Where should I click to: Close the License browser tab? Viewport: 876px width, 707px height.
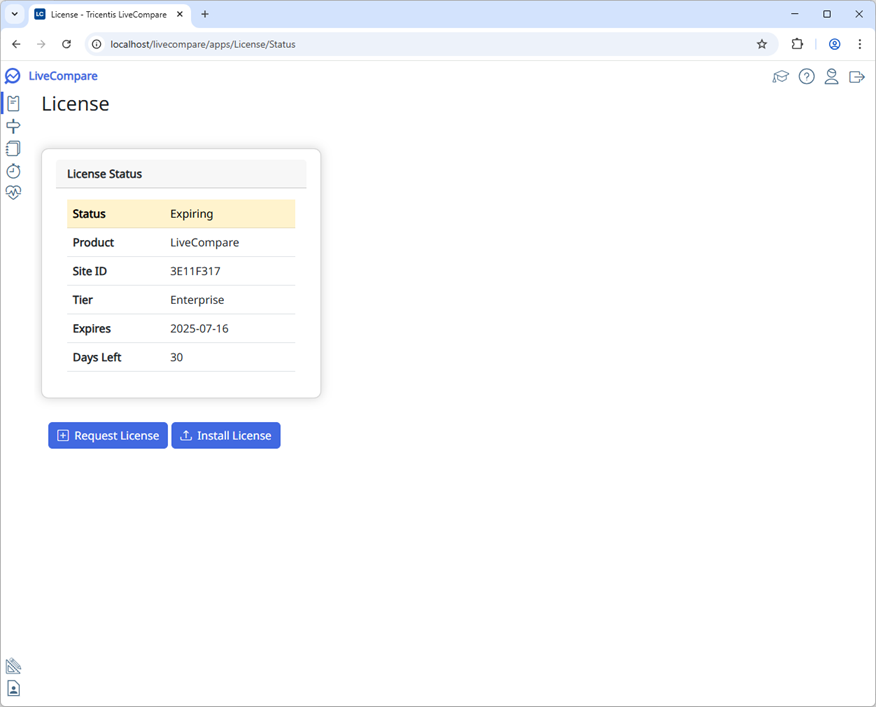coord(180,15)
